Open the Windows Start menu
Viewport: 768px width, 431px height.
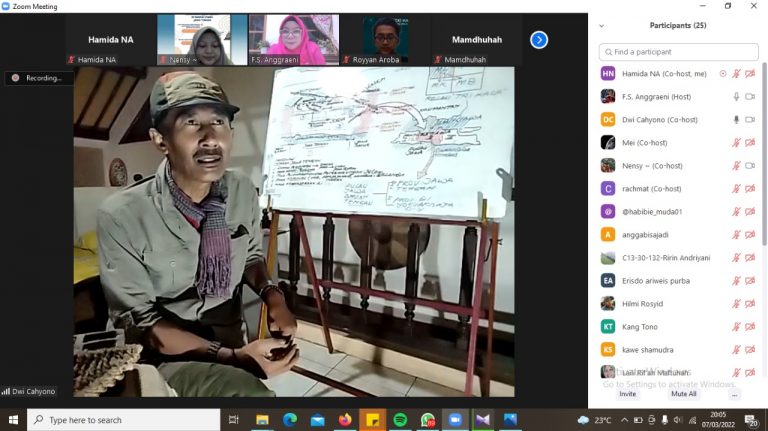click(13, 420)
